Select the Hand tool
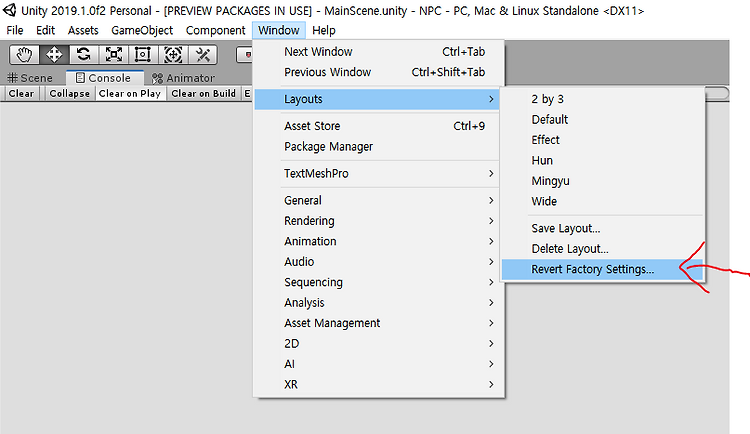The width and height of the screenshot is (750, 434). [x=24, y=55]
